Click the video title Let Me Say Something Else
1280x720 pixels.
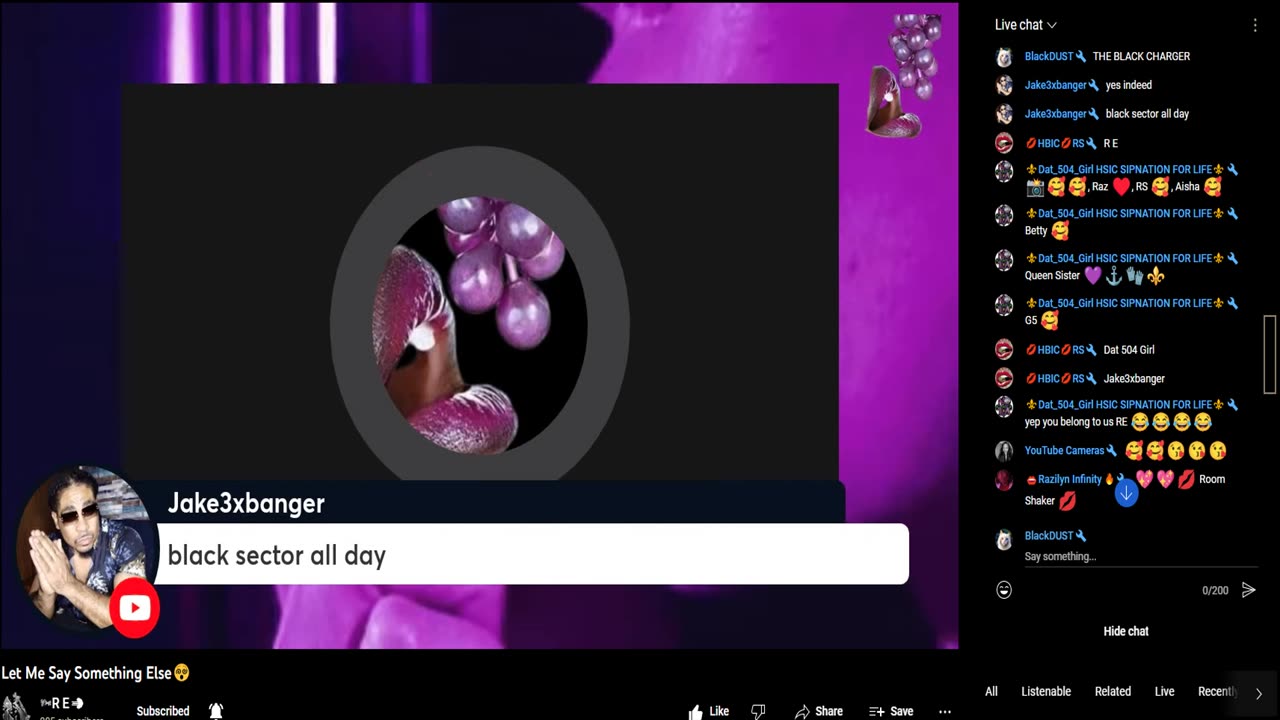point(96,673)
